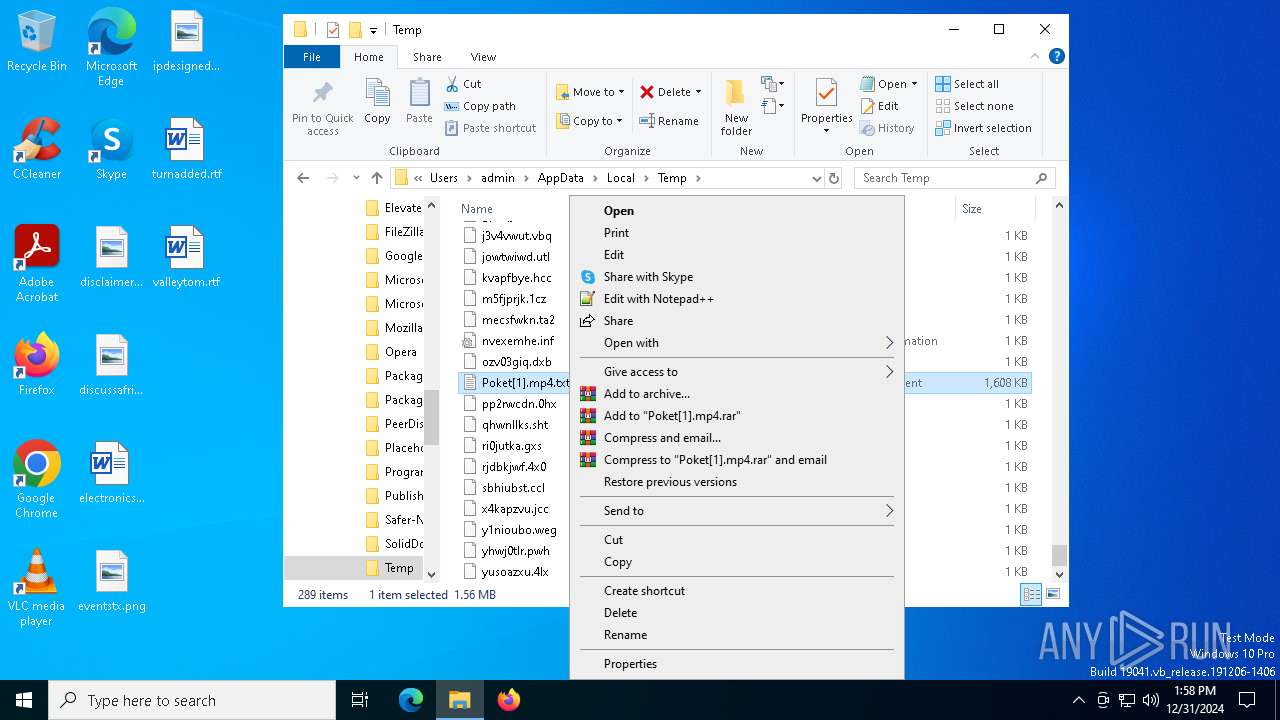Open Firefox from the taskbar
Image resolution: width=1280 pixels, height=720 pixels.
coord(509,700)
